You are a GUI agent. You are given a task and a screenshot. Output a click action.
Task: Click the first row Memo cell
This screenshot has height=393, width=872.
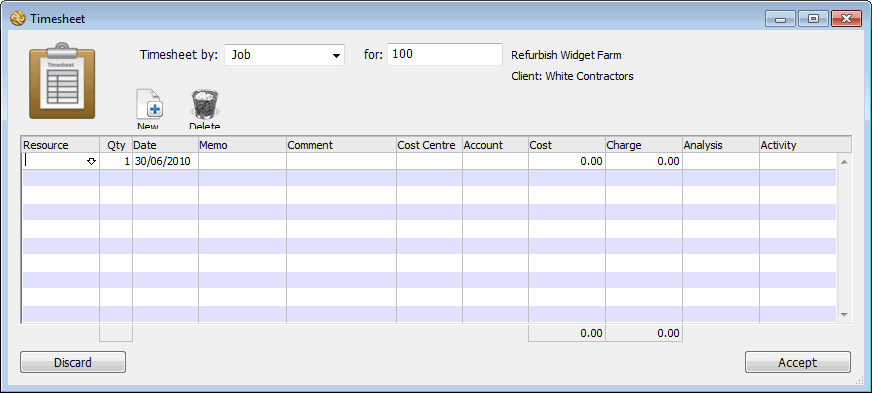point(242,162)
